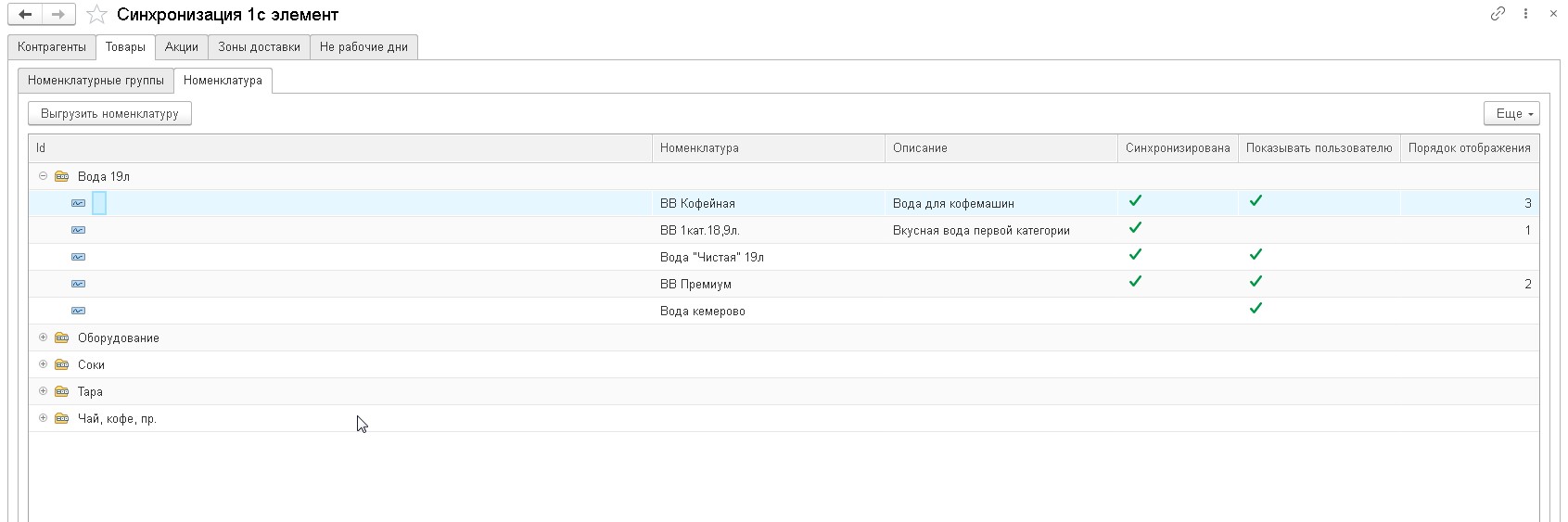Click the back navigation arrow
The height and width of the screenshot is (522, 1568).
25,15
